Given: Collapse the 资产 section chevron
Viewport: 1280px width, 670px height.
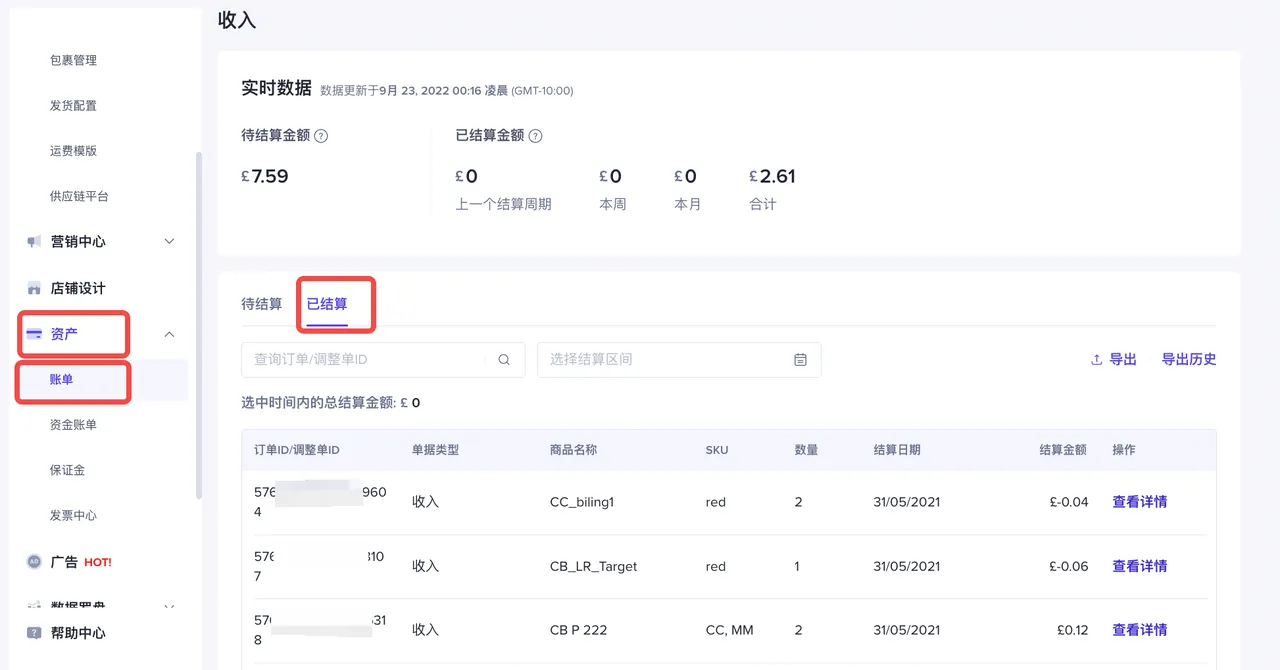Looking at the screenshot, I should click(169, 334).
